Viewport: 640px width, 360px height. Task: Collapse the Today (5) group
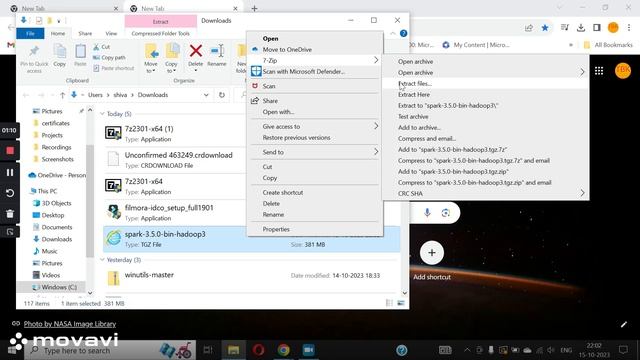pyautogui.click(x=102, y=114)
